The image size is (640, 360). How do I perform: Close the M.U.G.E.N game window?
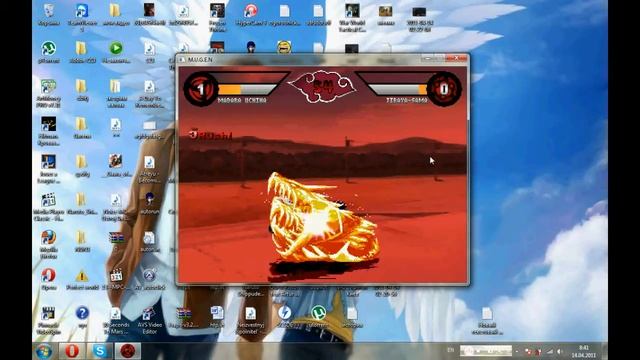pyautogui.click(x=456, y=59)
